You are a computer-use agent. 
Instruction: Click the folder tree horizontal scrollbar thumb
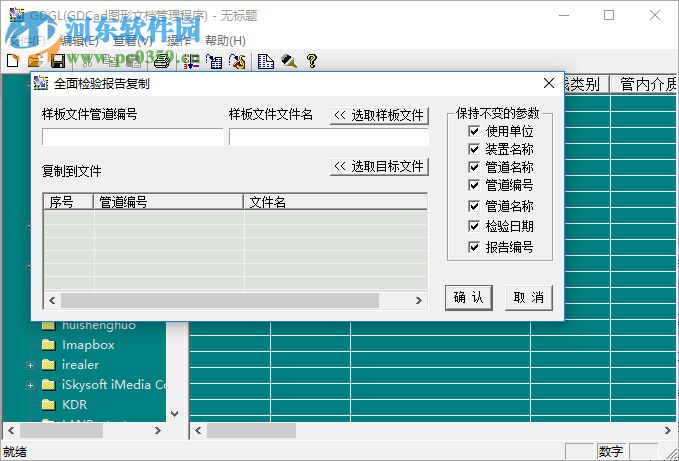coord(61,431)
